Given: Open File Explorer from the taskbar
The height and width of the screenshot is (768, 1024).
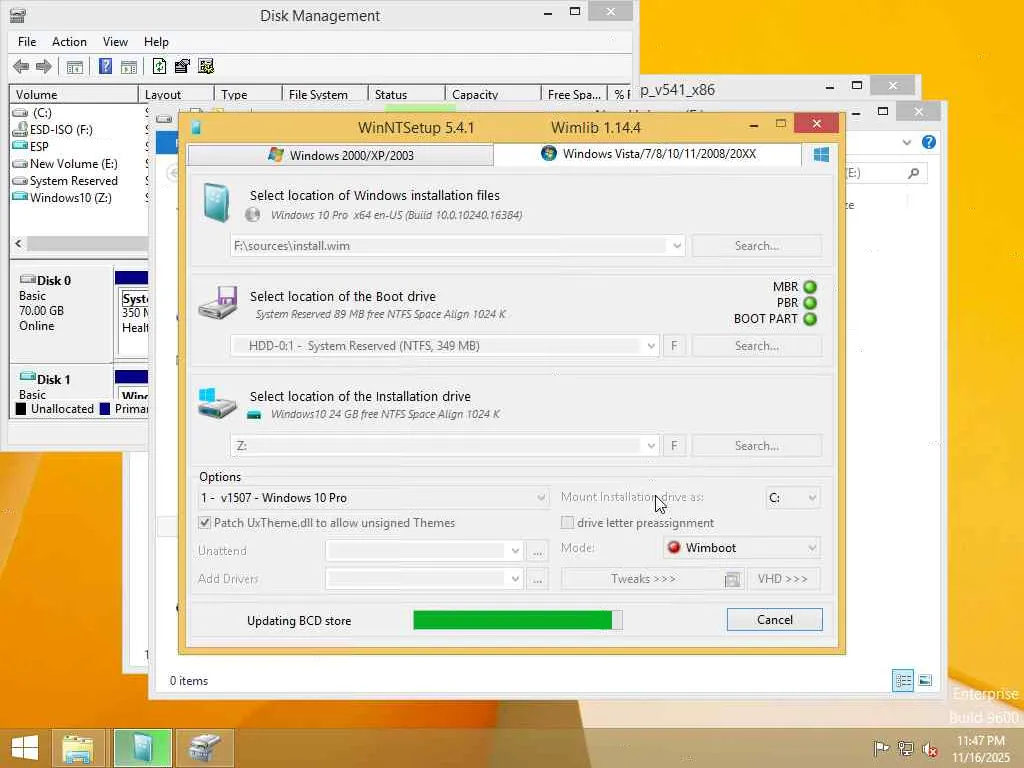Looking at the screenshot, I should point(78,748).
